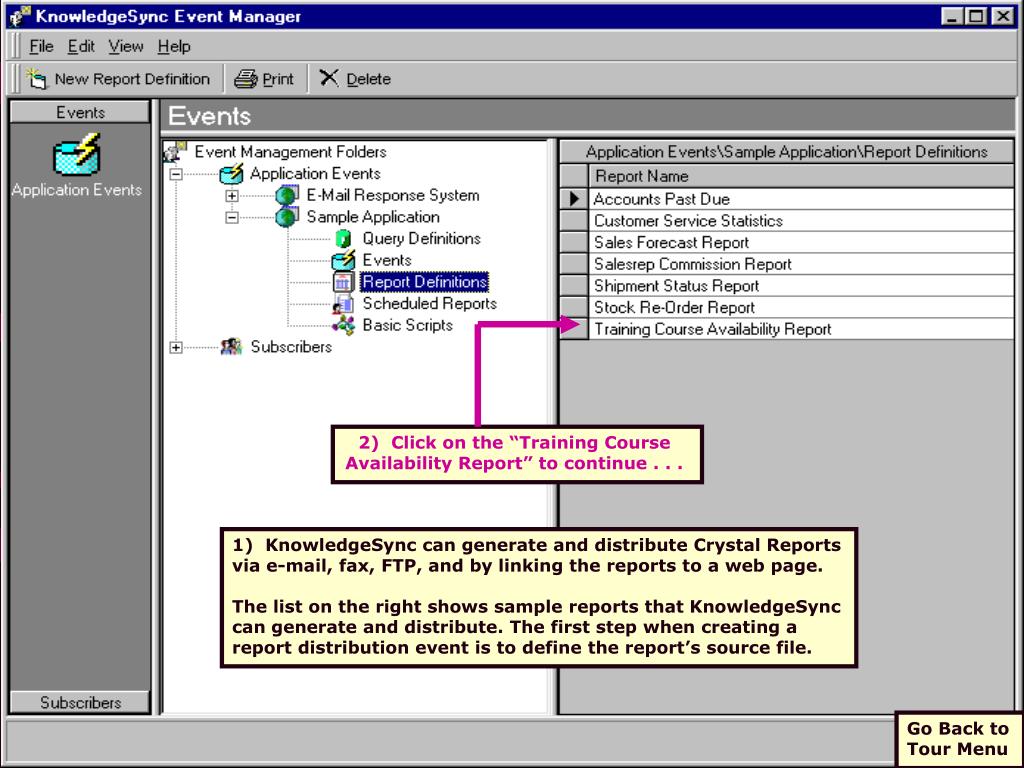Image resolution: width=1024 pixels, height=768 pixels.
Task: Select the Customer Service Statistics report
Action: point(801,221)
